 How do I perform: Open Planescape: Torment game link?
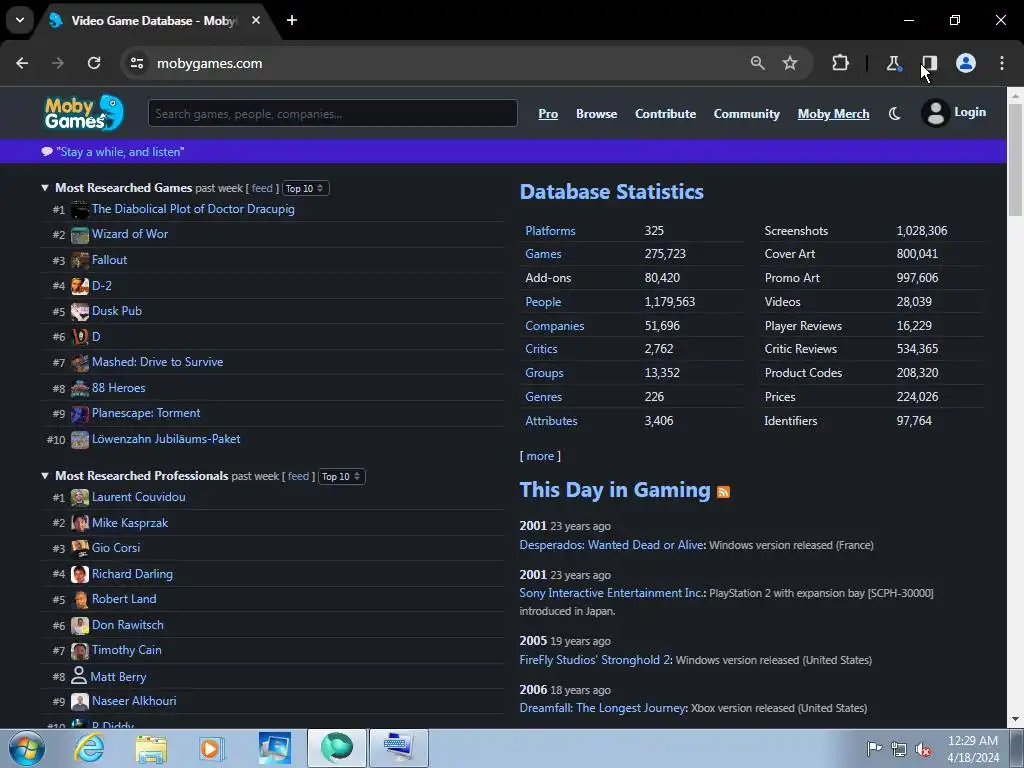pos(146,413)
